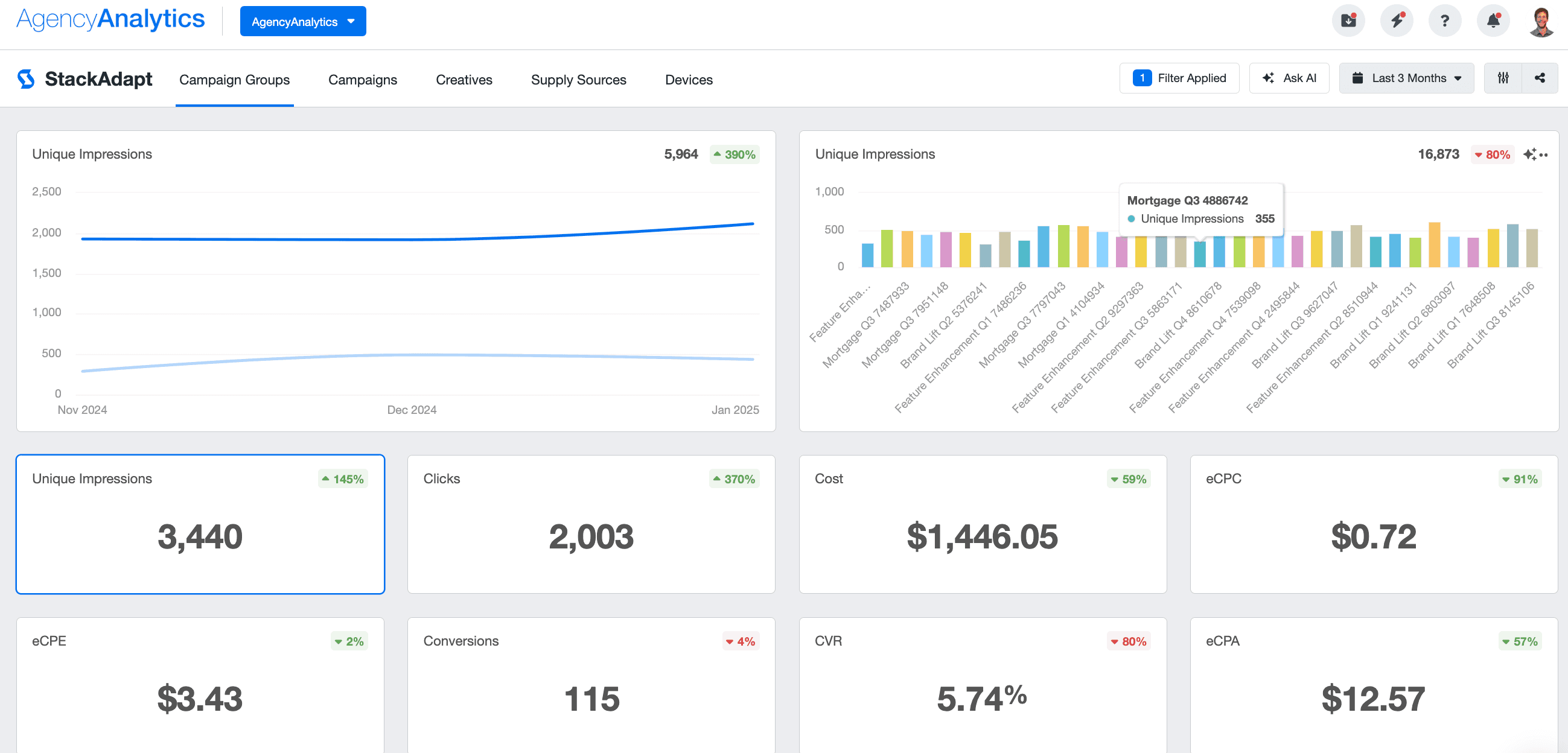1568x753 pixels.
Task: Open the Last 3 Months date dropdown
Action: click(1406, 78)
